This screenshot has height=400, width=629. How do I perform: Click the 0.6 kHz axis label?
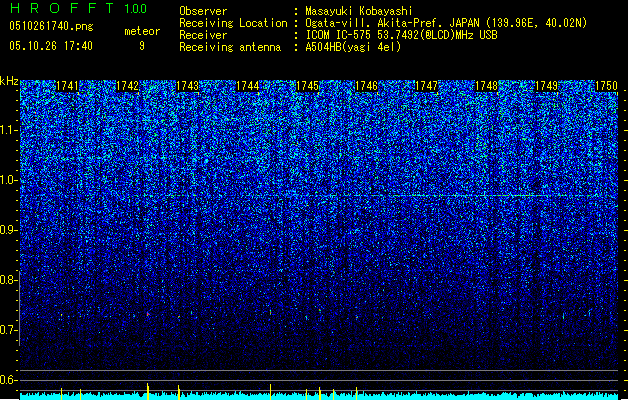pos(9,380)
